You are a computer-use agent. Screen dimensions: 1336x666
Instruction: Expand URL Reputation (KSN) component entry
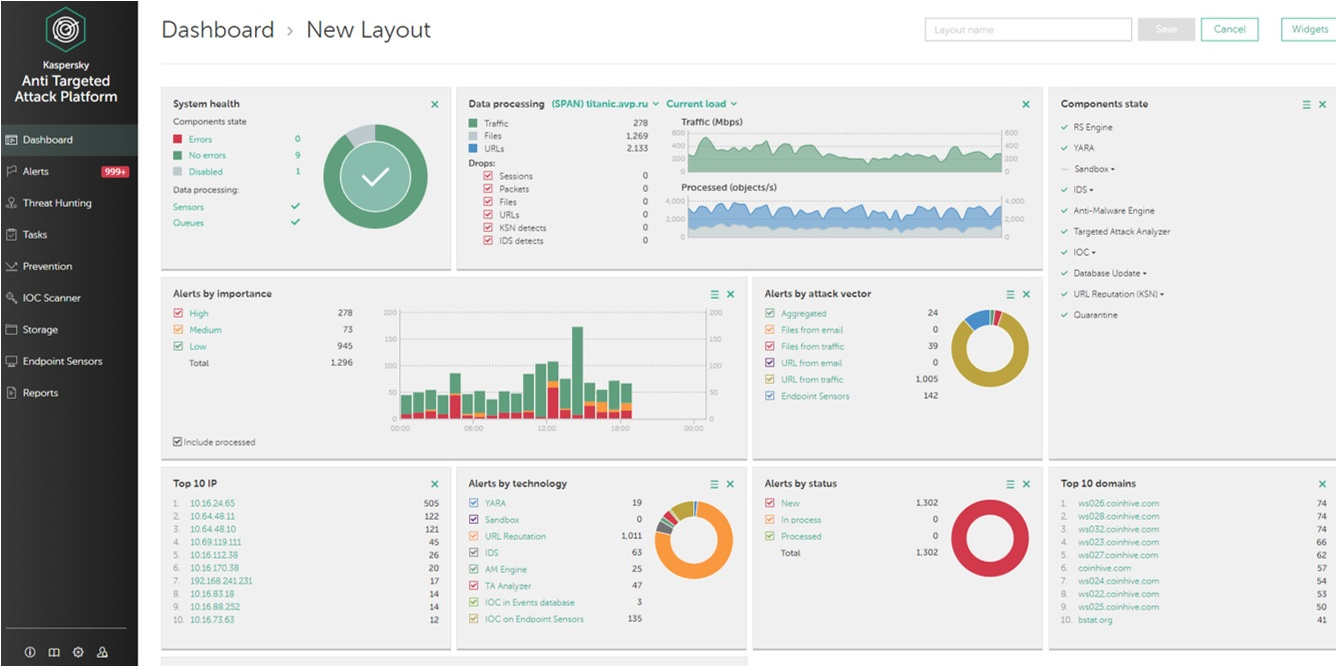click(1119, 294)
